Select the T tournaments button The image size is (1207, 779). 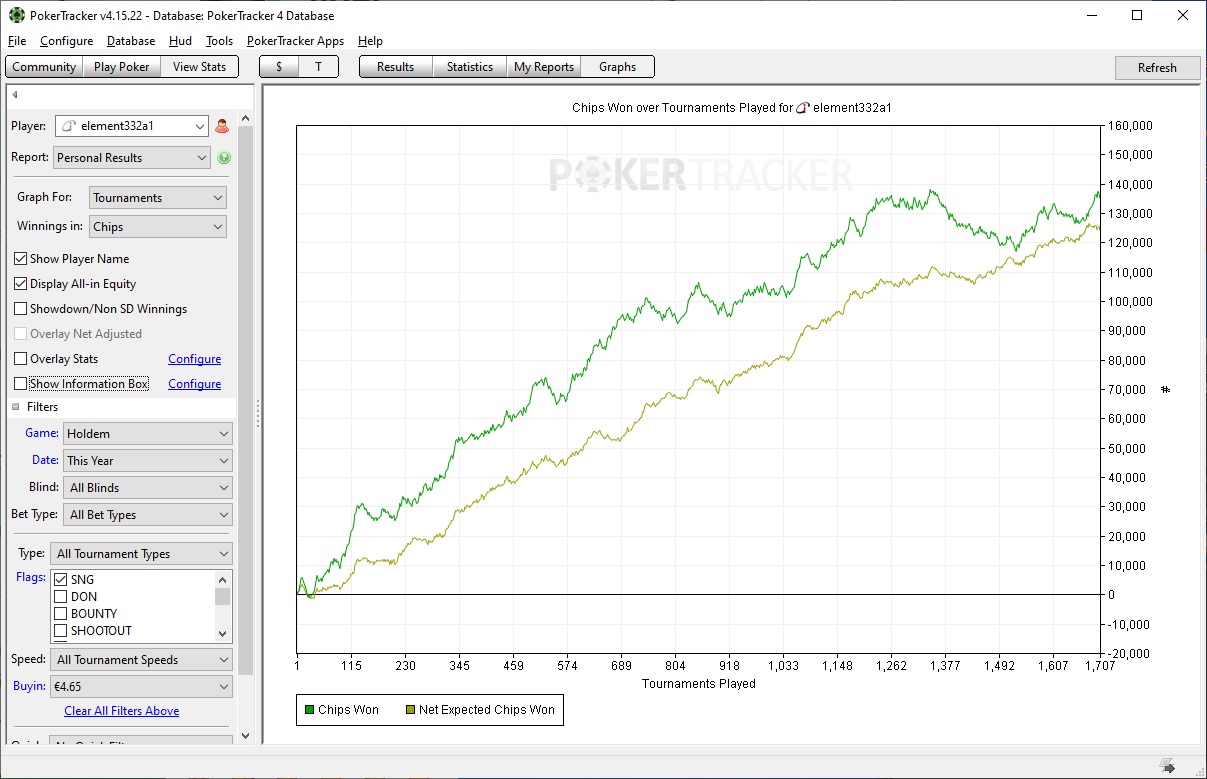pyautogui.click(x=319, y=67)
